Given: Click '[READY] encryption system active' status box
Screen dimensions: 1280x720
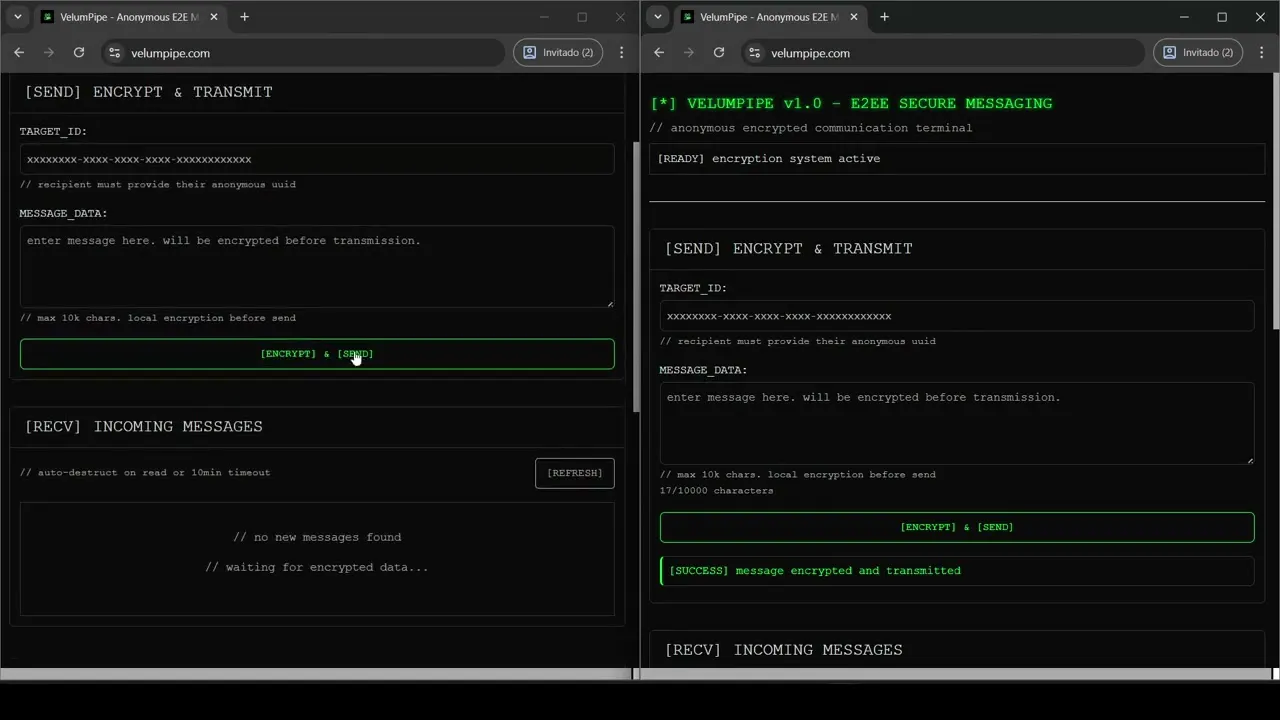Looking at the screenshot, I should 957,159.
